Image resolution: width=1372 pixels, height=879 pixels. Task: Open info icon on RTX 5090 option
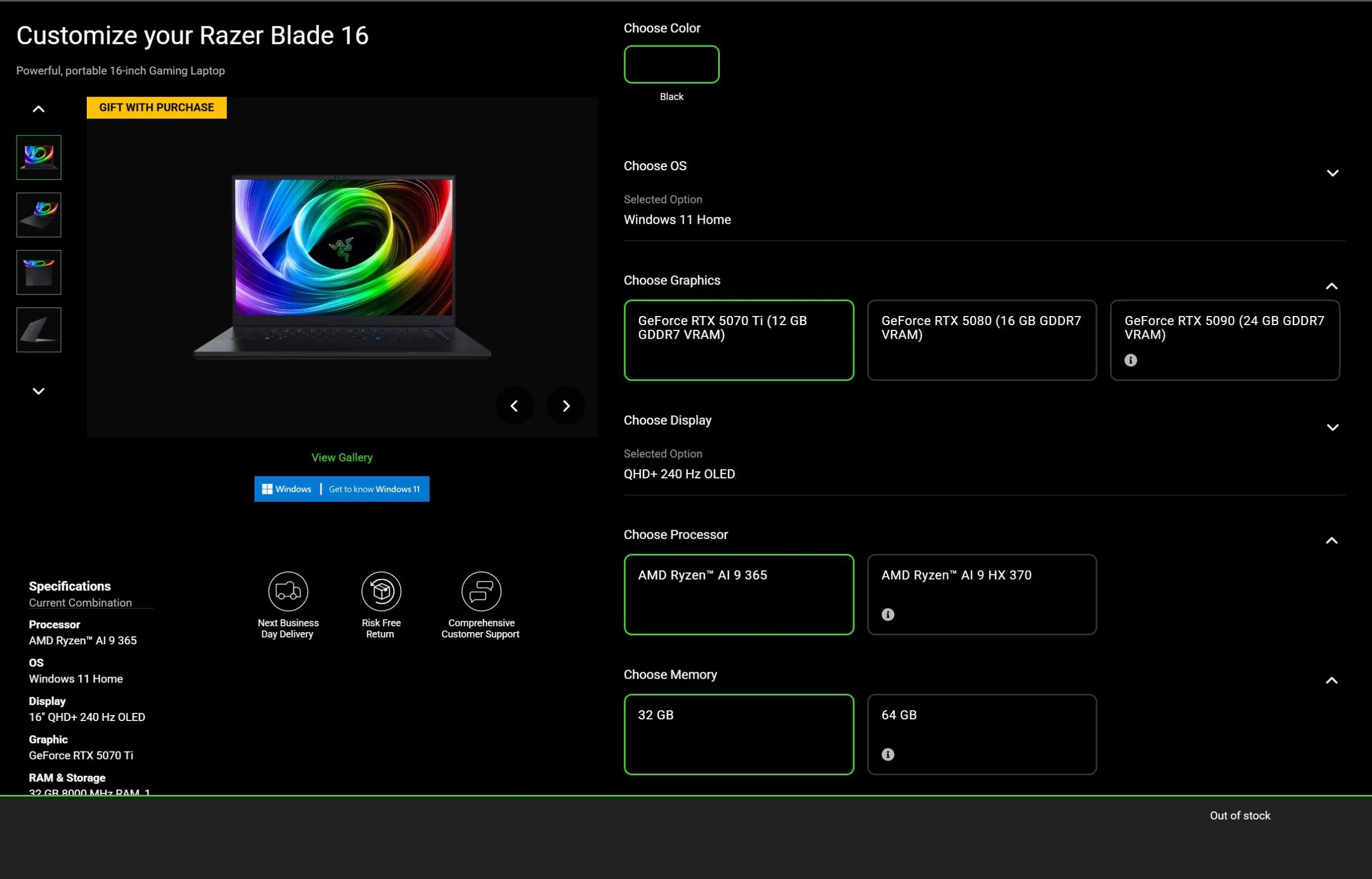(x=1130, y=360)
